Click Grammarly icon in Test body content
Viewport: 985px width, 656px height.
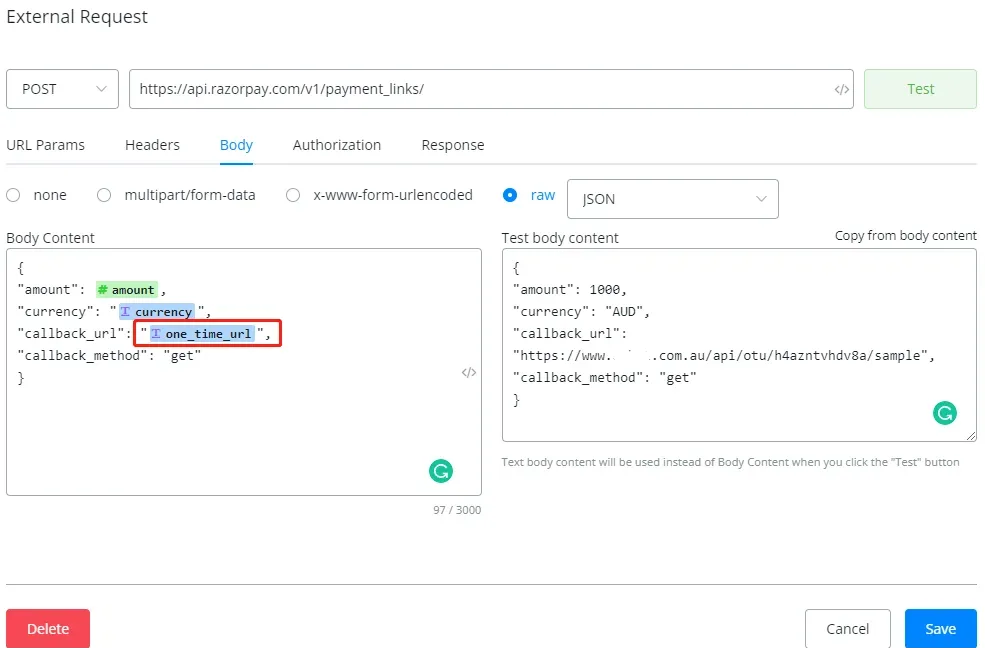pyautogui.click(x=945, y=413)
